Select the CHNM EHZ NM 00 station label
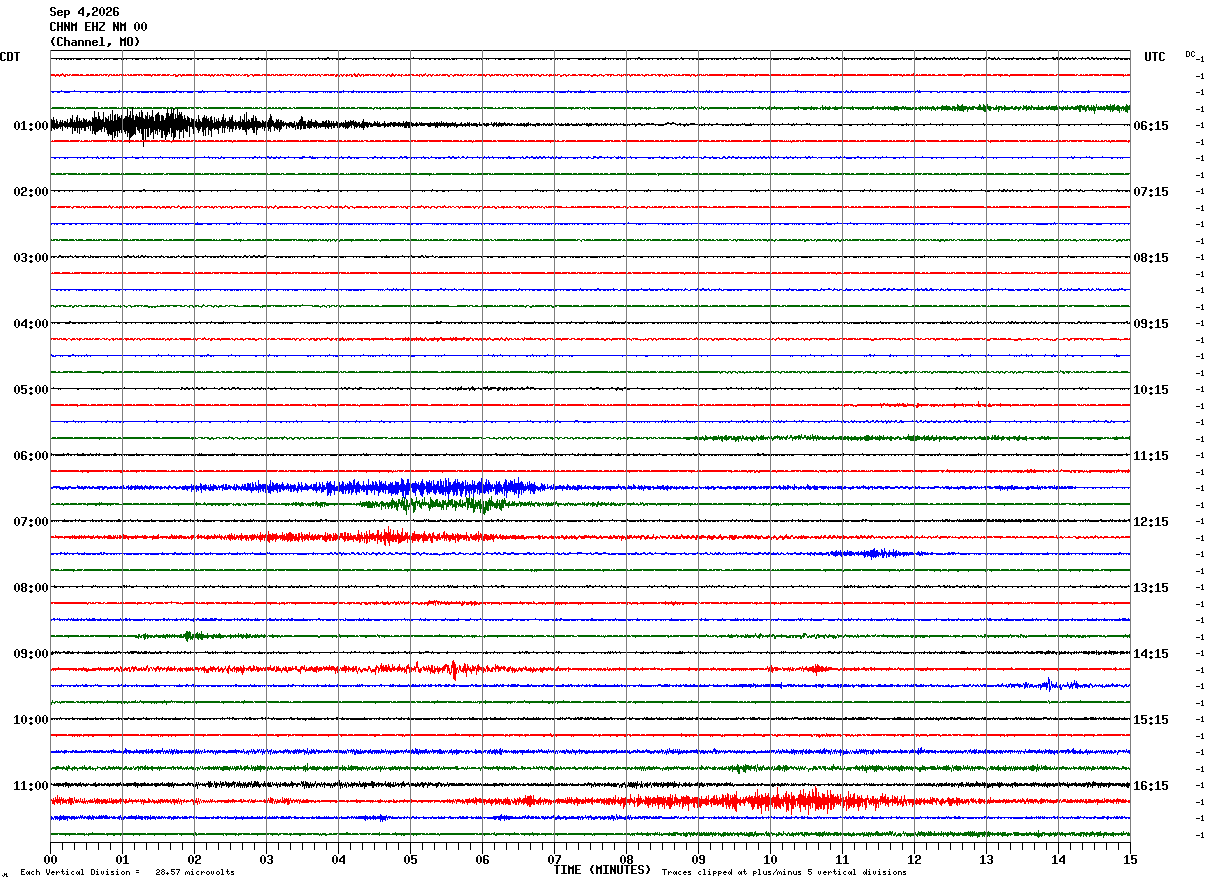 point(98,27)
